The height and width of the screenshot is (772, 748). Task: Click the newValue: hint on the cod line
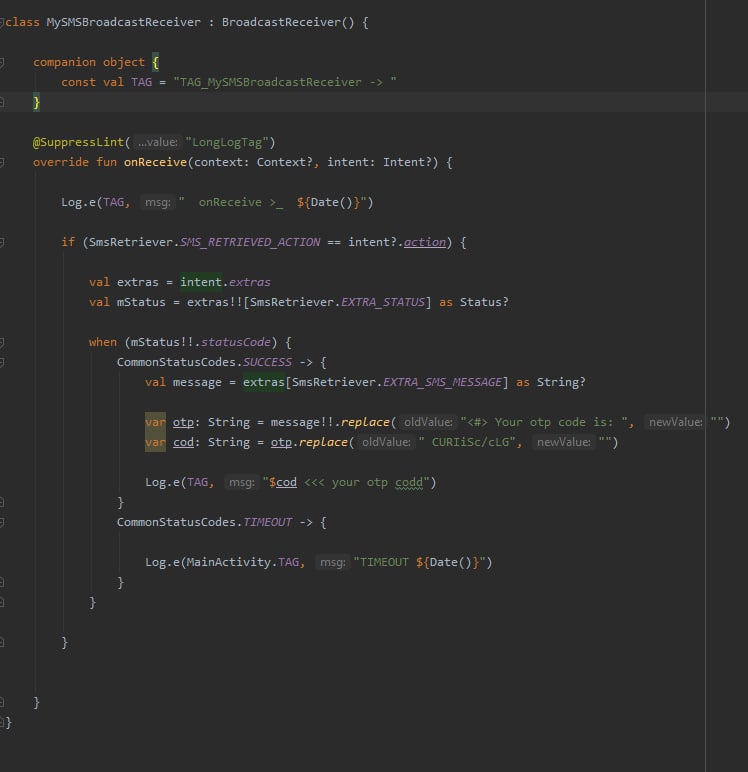[x=563, y=443]
